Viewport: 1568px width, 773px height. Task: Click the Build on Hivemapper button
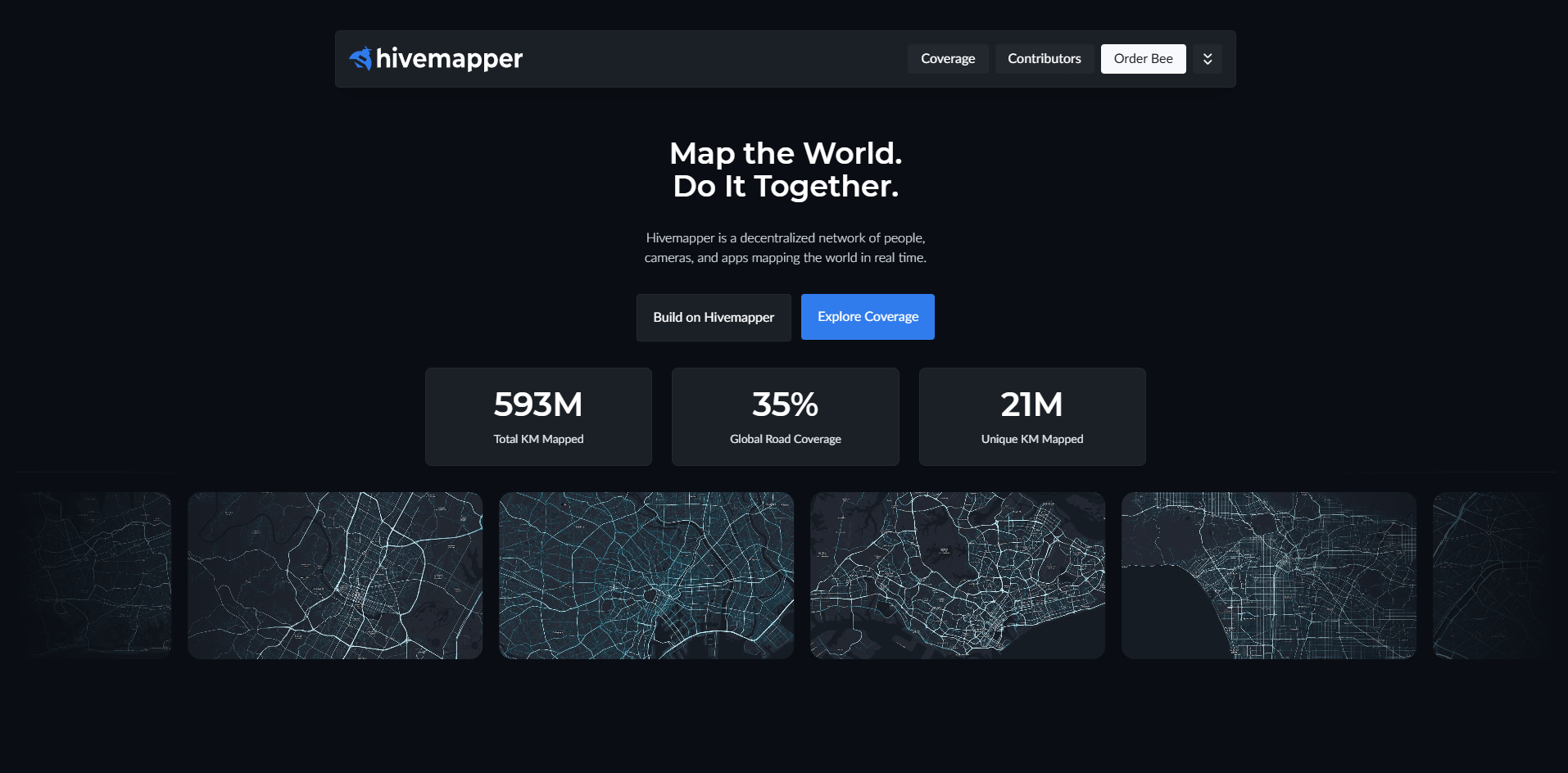(713, 318)
